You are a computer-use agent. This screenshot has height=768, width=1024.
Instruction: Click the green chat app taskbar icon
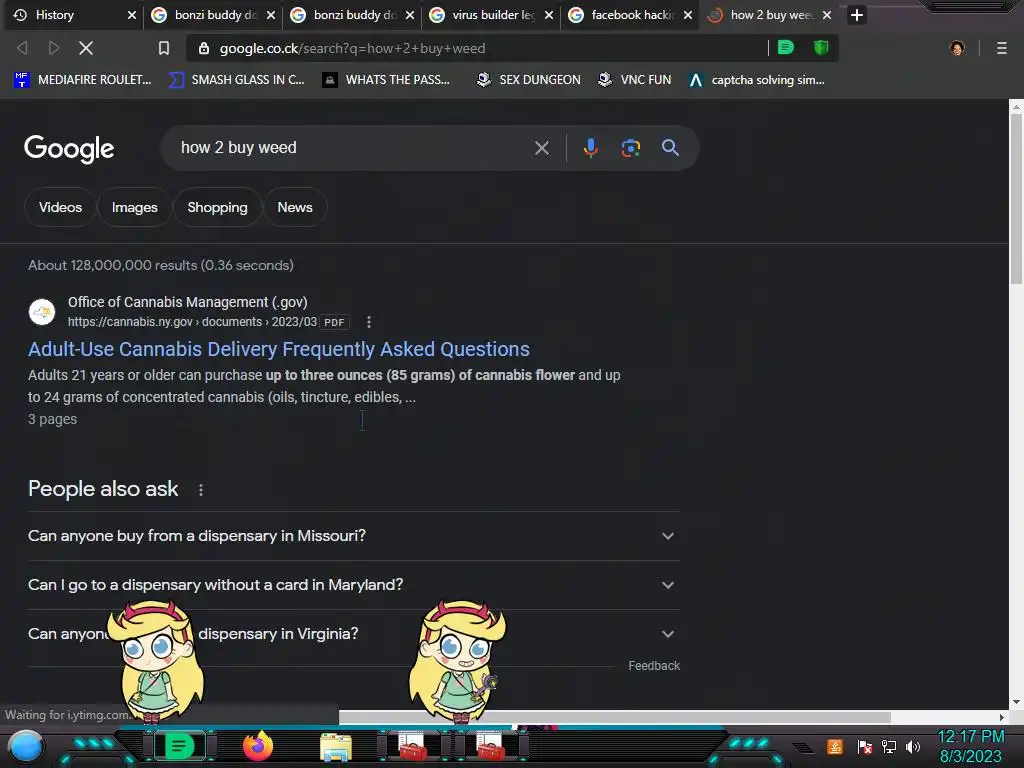(x=179, y=746)
